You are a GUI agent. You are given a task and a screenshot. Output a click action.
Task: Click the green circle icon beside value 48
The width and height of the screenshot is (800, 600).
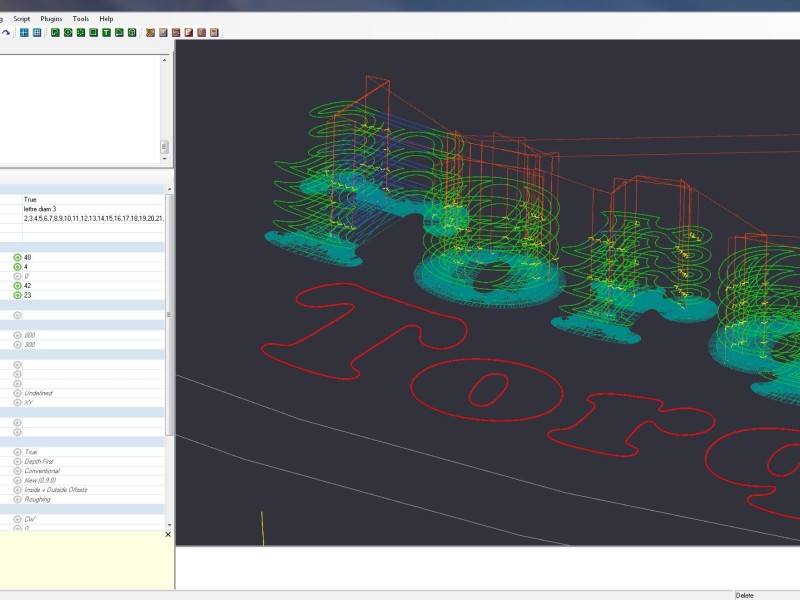[17, 258]
